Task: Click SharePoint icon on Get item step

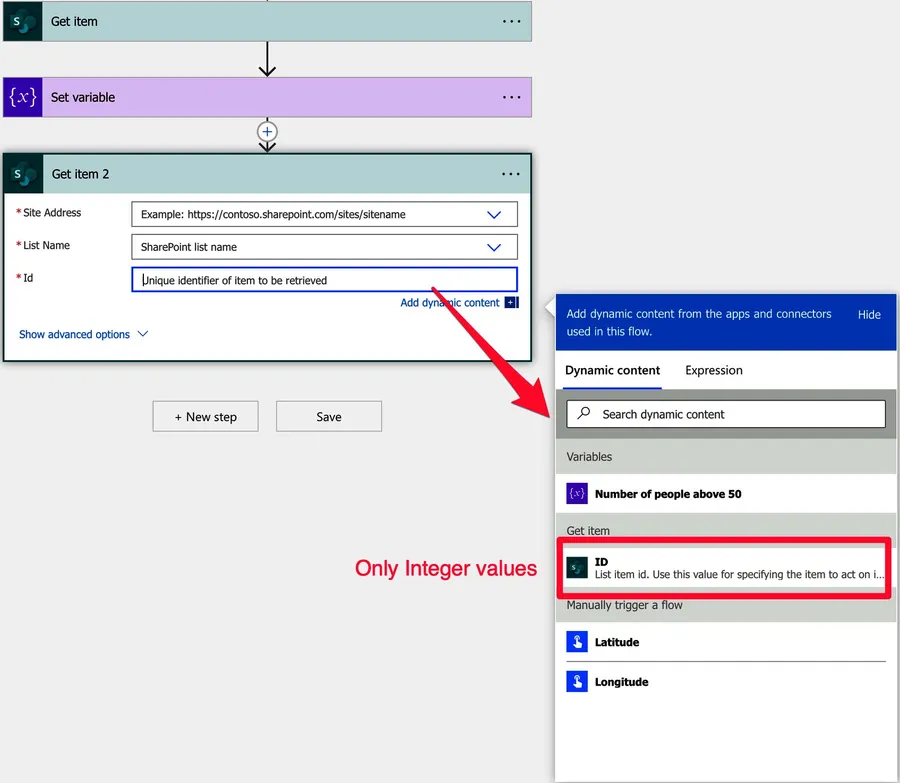Action: (x=22, y=21)
